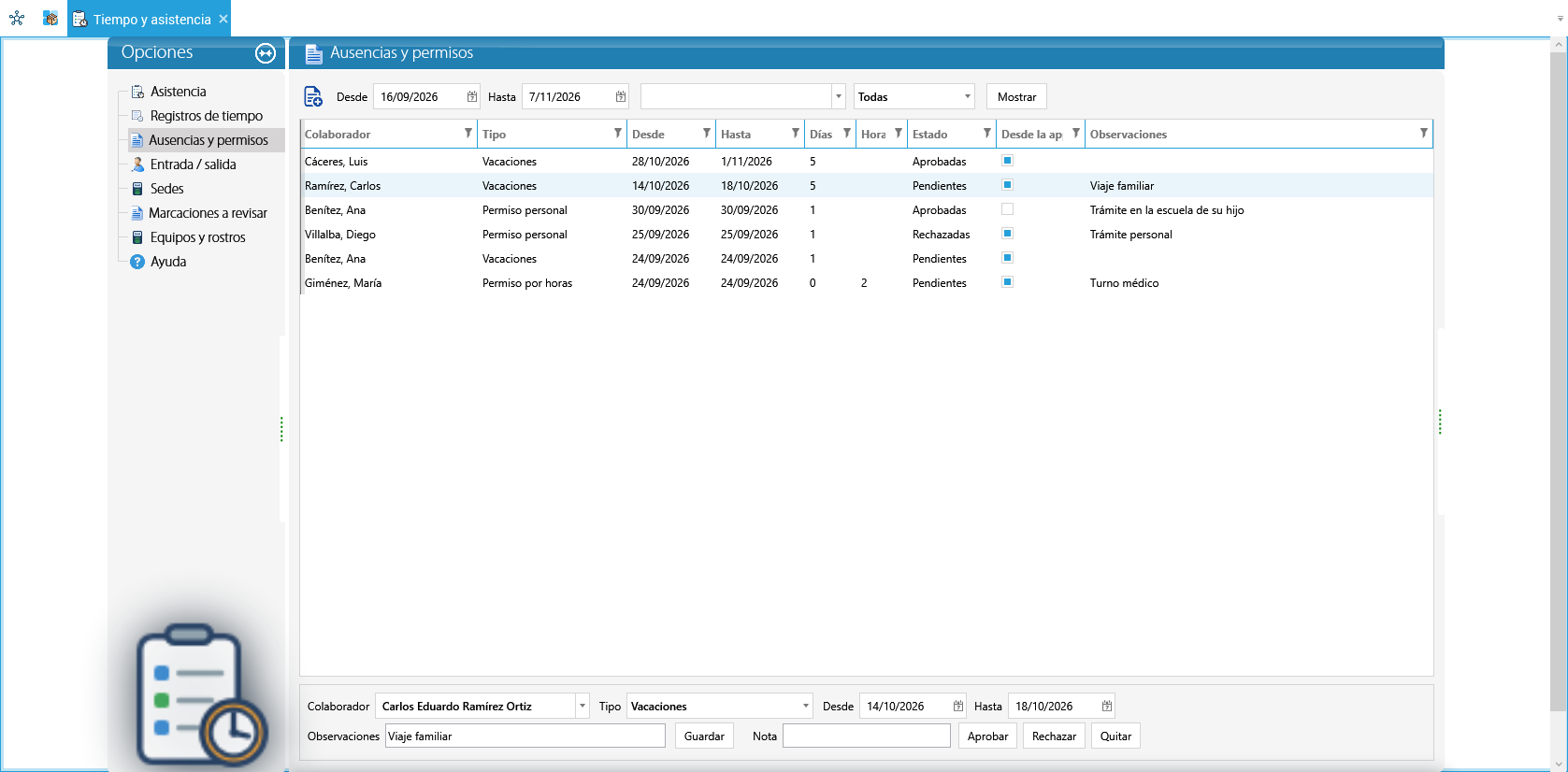Toggle the Opciones panel pin icon
The width and height of the screenshot is (1568, 772).
coord(266,53)
